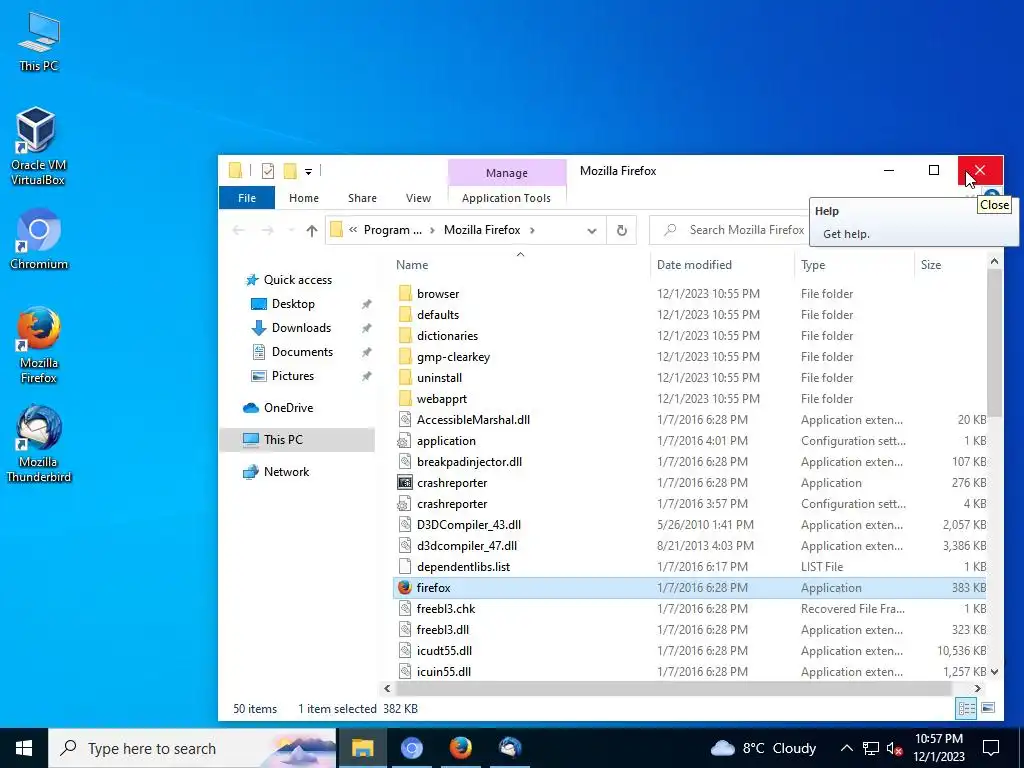
Task: Open the Application Tools tab
Action: (506, 198)
